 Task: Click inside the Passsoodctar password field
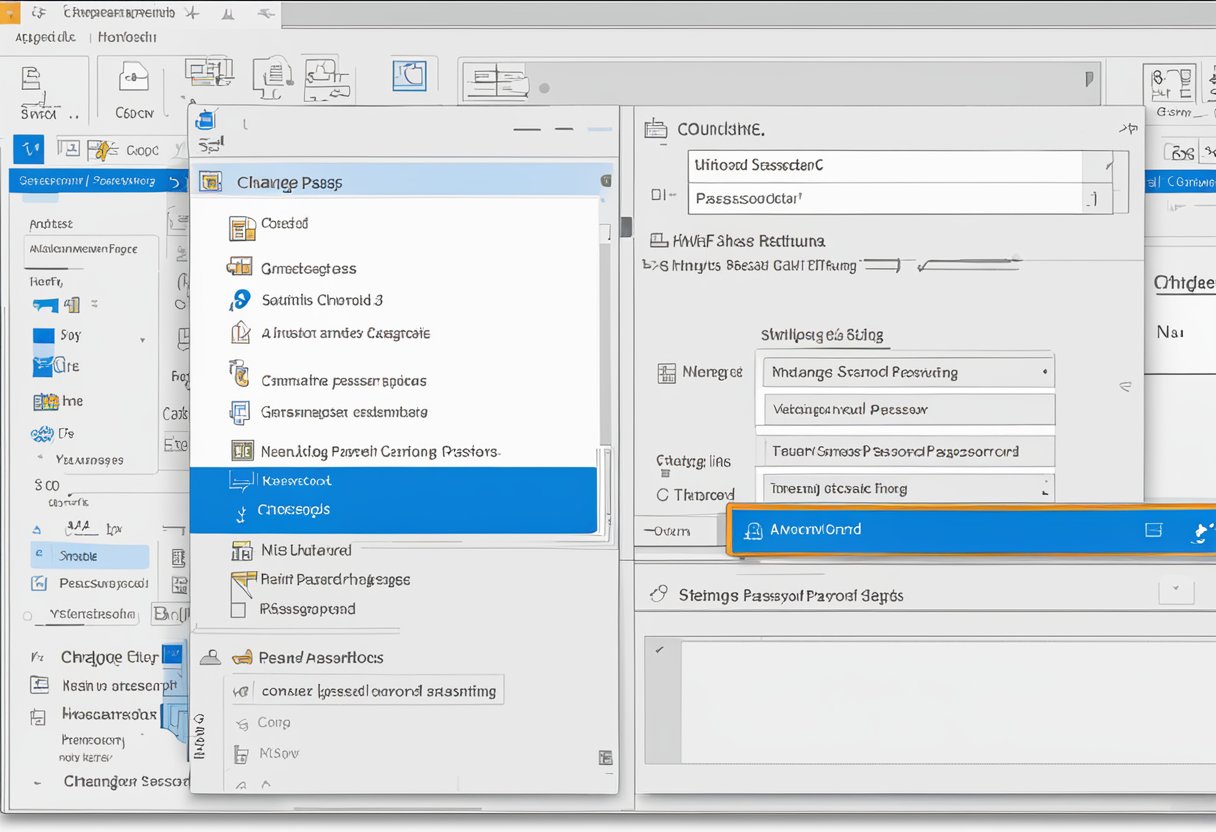pos(880,198)
